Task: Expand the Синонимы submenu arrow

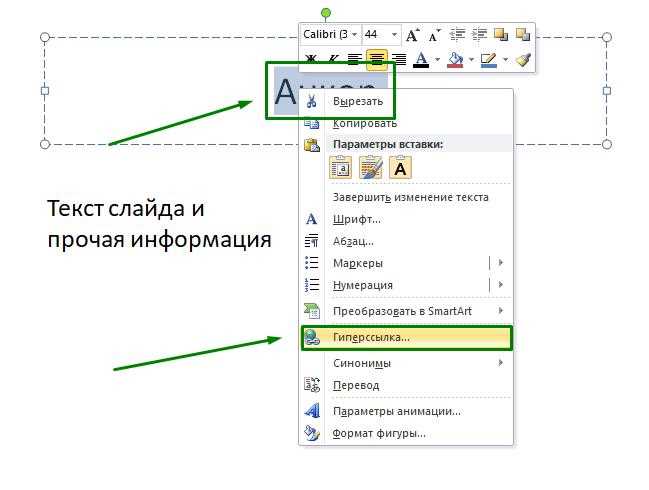Action: point(501,363)
